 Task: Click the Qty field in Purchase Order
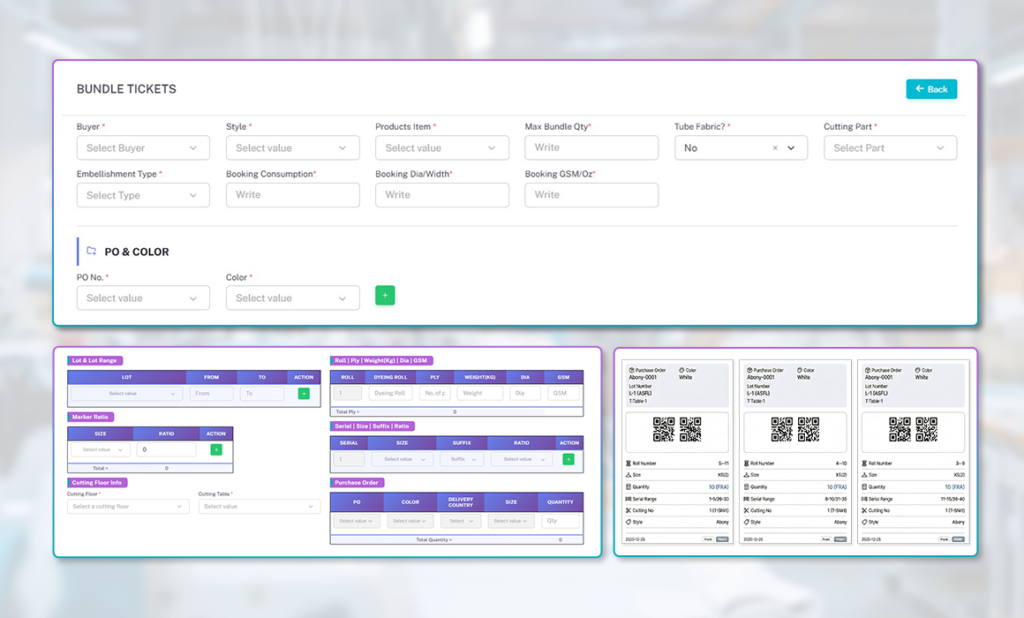[x=560, y=521]
